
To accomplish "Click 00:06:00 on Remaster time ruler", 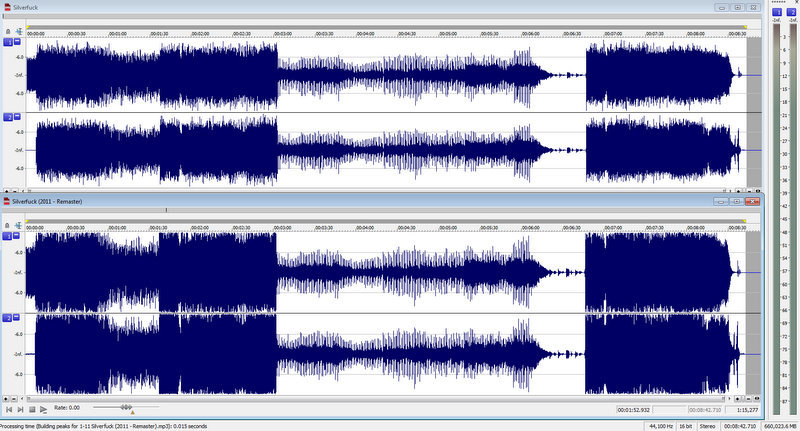I will pyautogui.click(x=530, y=227).
